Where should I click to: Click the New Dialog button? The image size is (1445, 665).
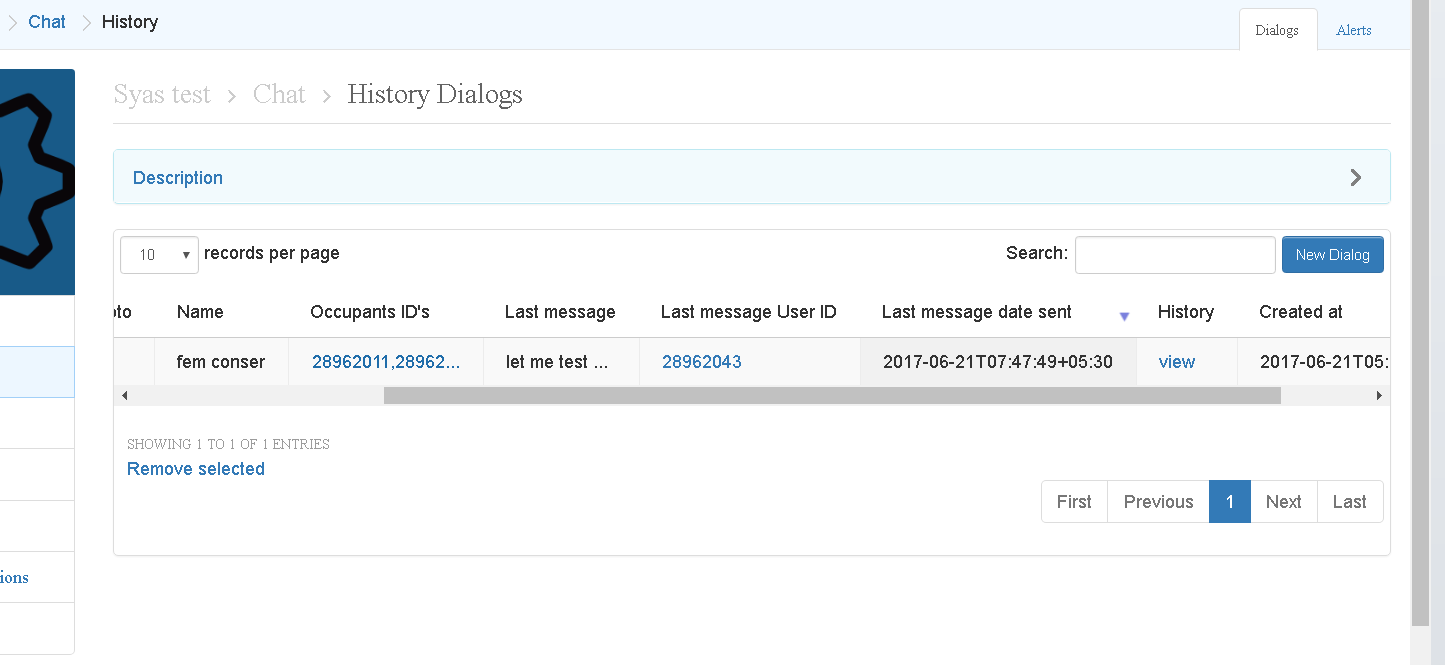tap(1332, 254)
